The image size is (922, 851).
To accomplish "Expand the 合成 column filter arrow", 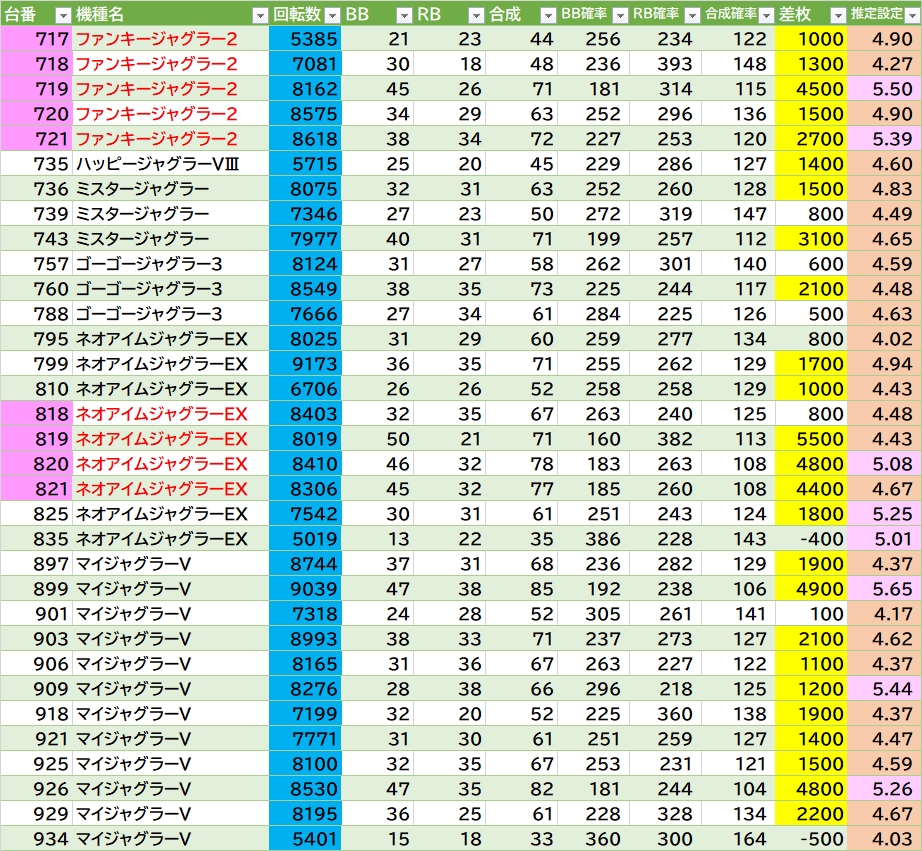I will 547,15.
